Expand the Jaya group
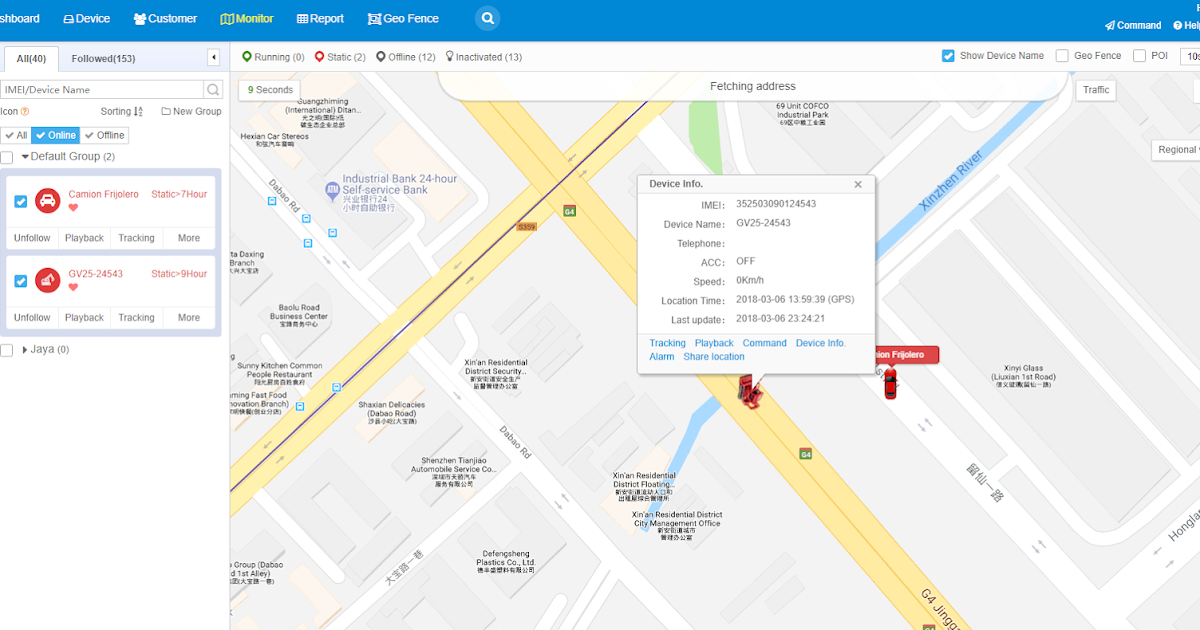The width and height of the screenshot is (1200, 630). point(26,350)
